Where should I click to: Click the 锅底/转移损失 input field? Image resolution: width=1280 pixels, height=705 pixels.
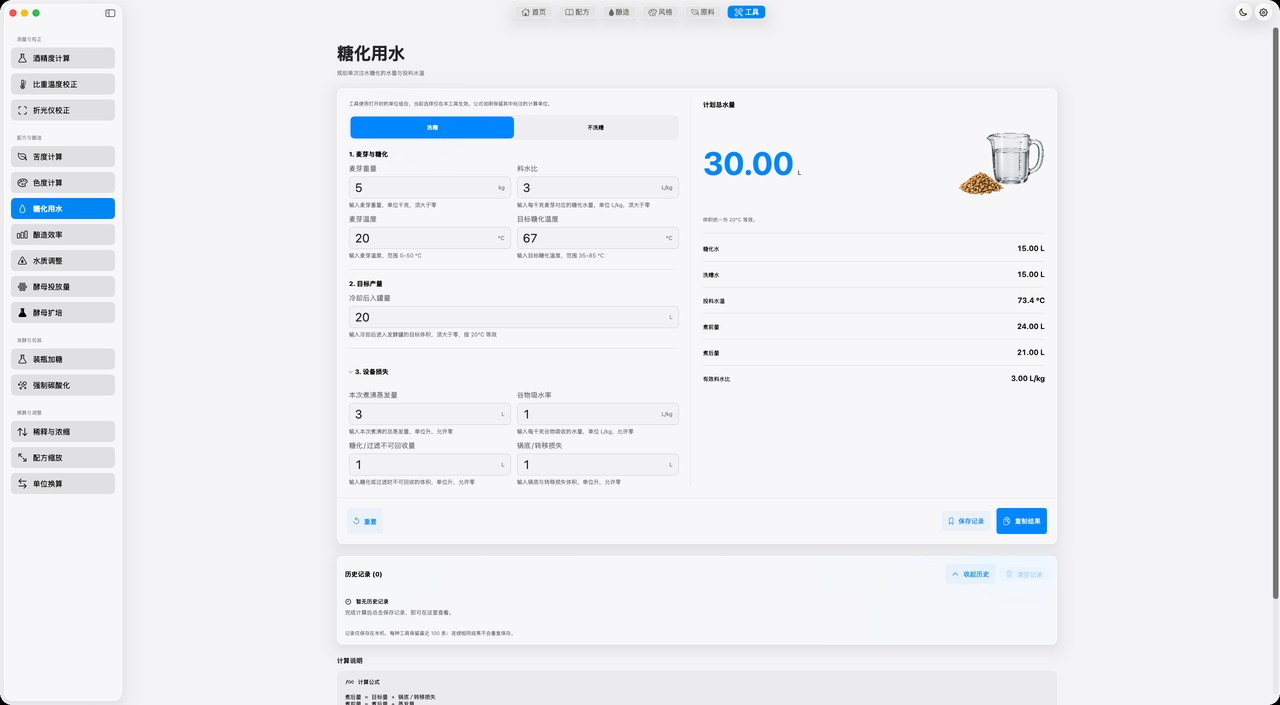tap(597, 464)
